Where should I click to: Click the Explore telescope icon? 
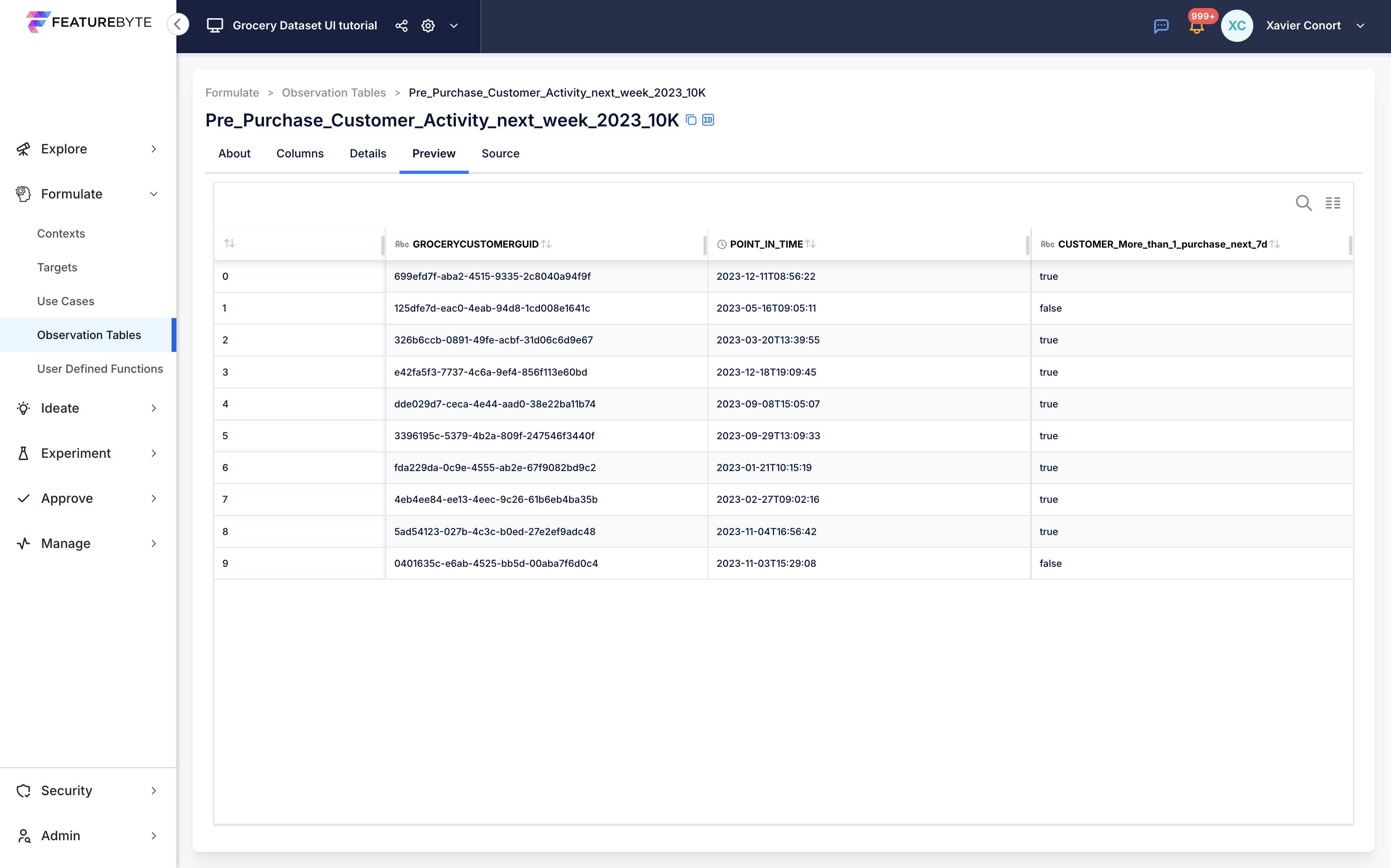(23, 149)
